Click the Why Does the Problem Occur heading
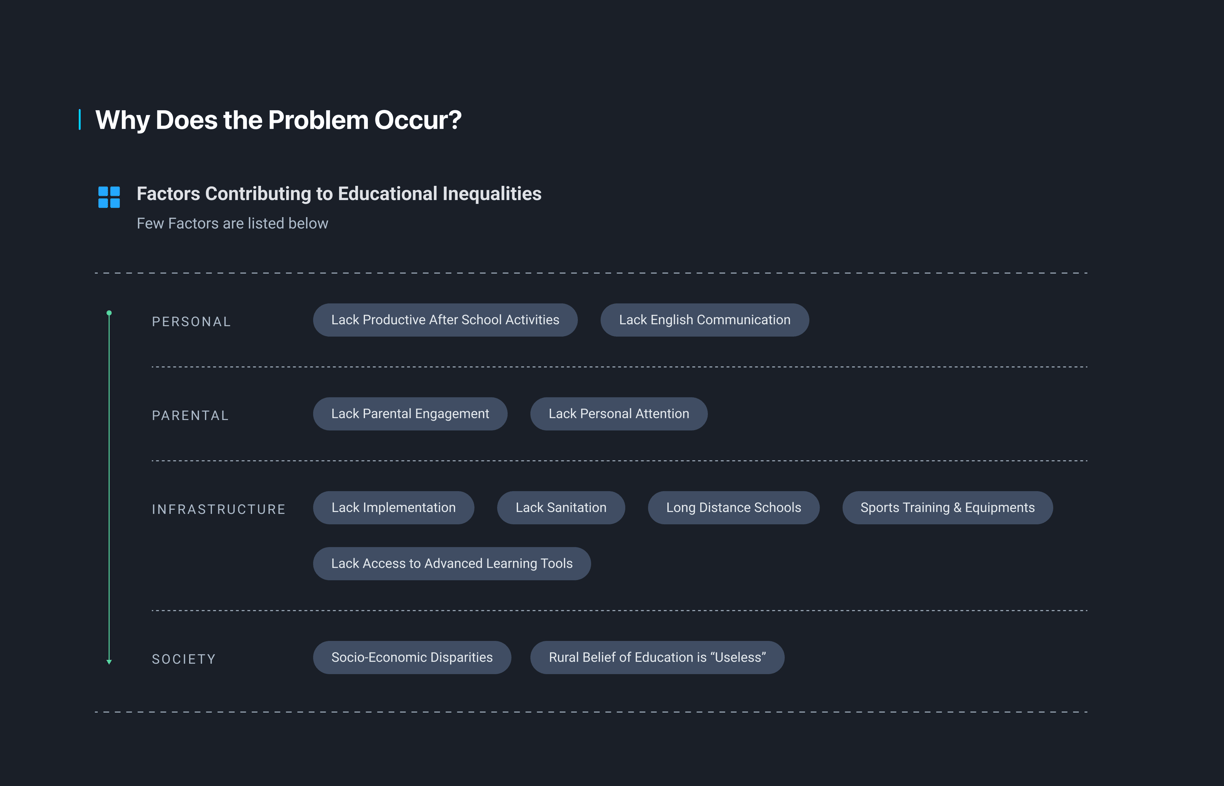The height and width of the screenshot is (786, 1224). [x=278, y=120]
